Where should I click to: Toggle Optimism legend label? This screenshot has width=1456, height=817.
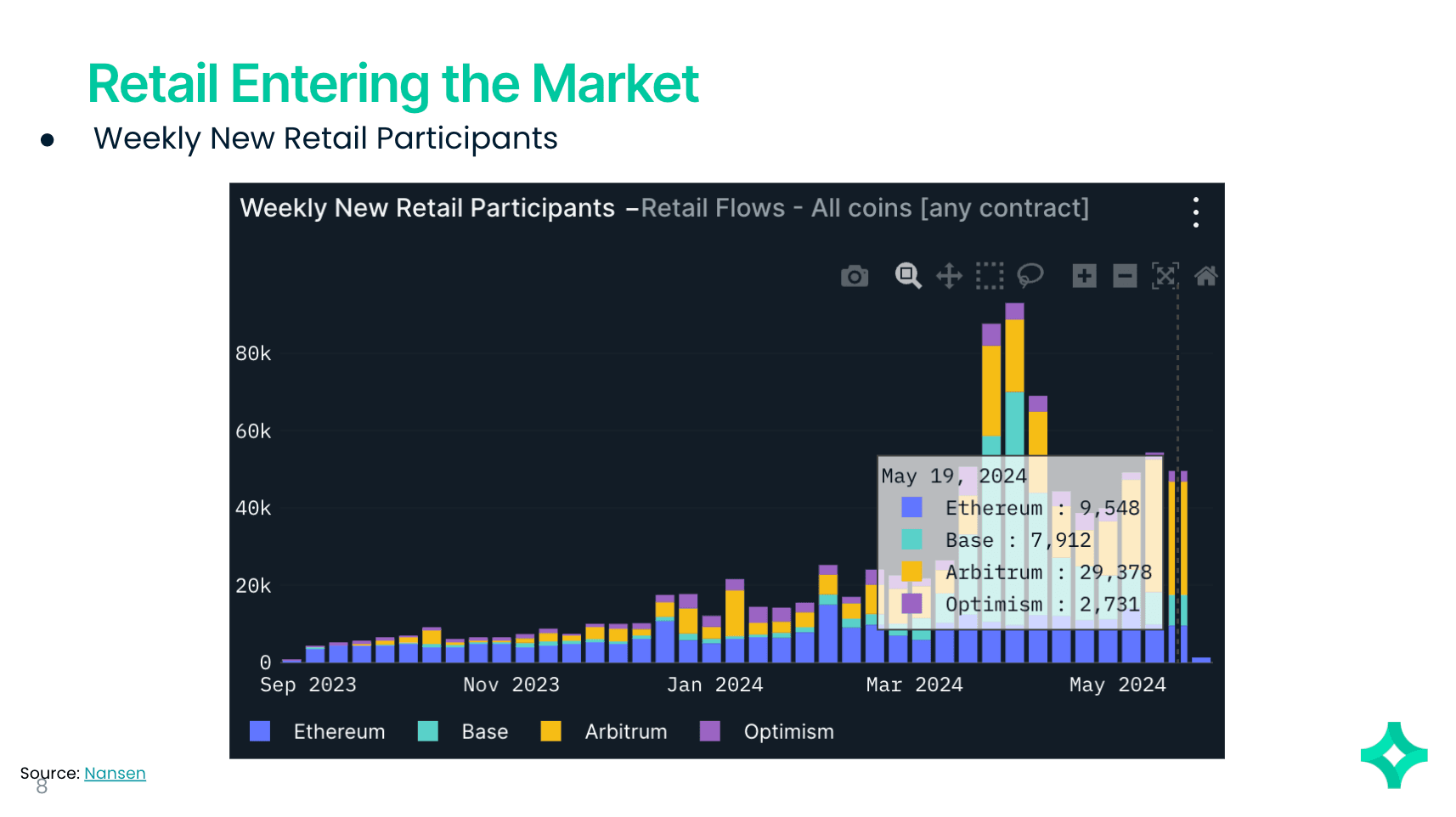coord(788,732)
